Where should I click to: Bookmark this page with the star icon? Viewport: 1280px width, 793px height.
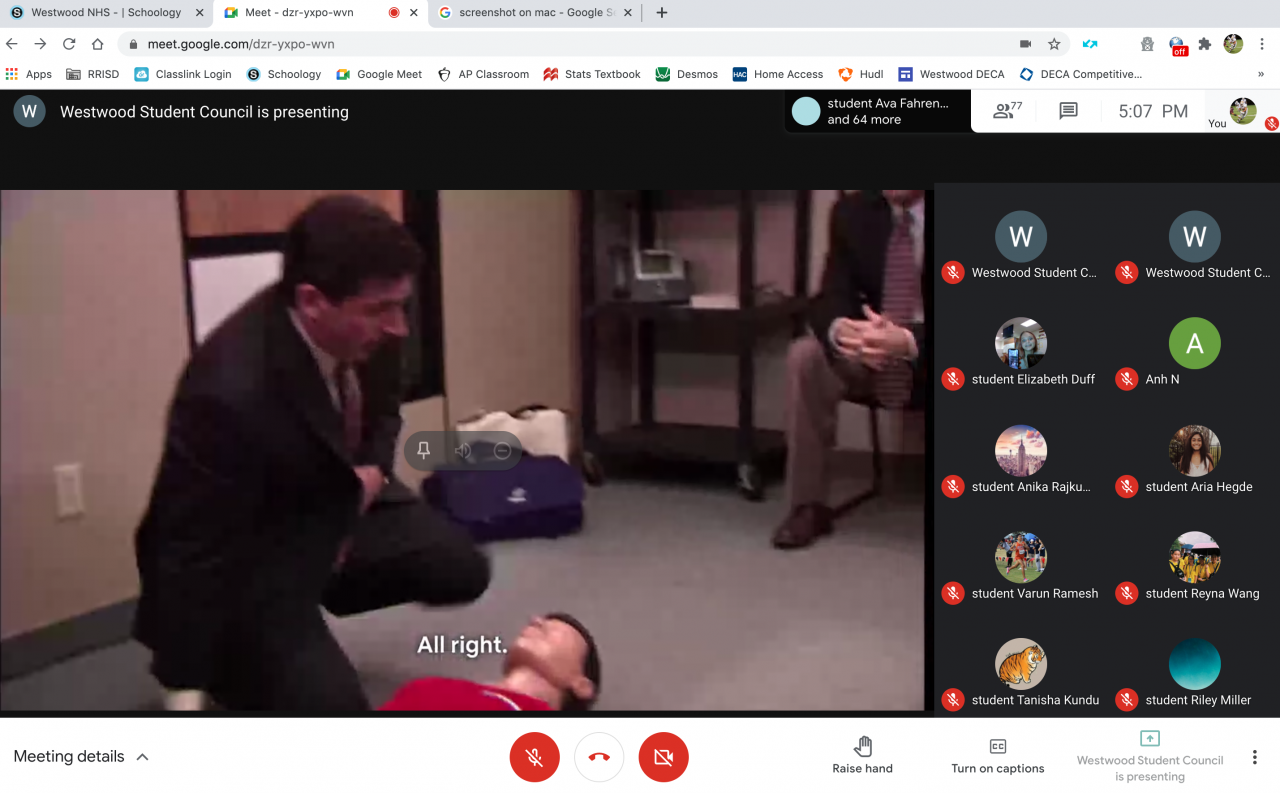click(x=1054, y=44)
